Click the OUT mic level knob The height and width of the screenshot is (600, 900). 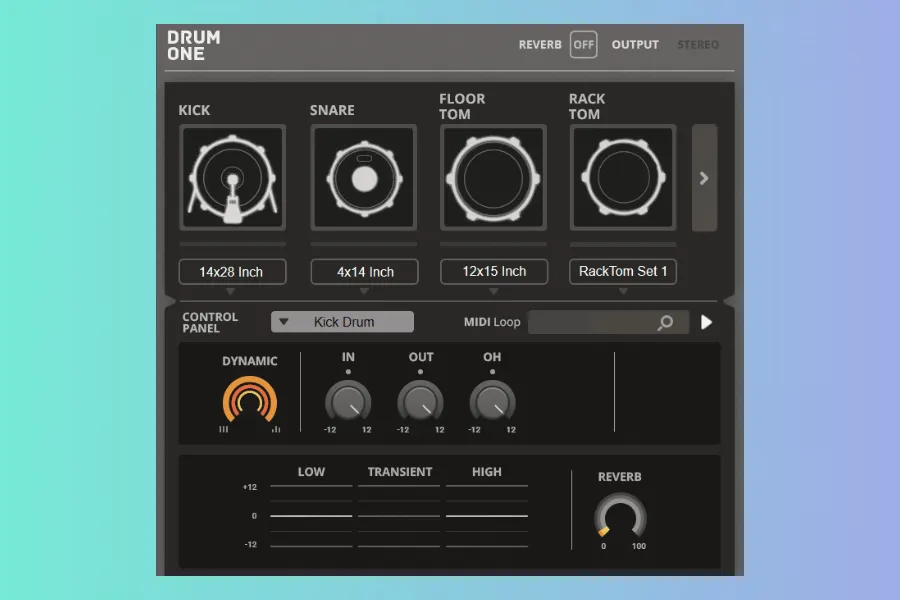[x=420, y=402]
